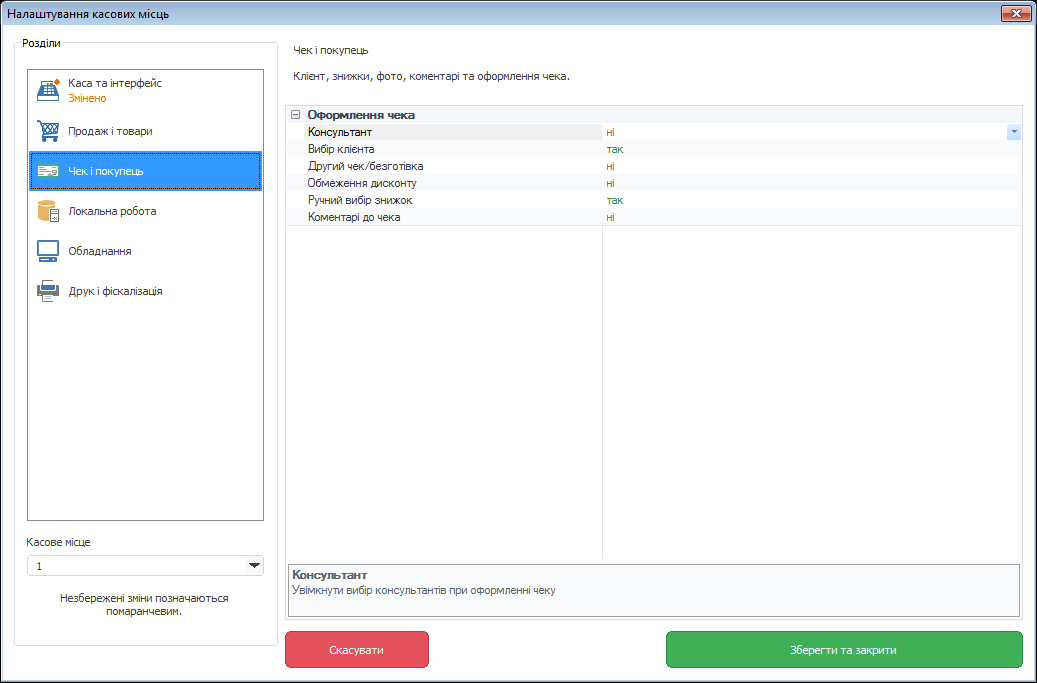The image size is (1037, 683).
Task: Click the Скасувати button
Action: (x=357, y=650)
